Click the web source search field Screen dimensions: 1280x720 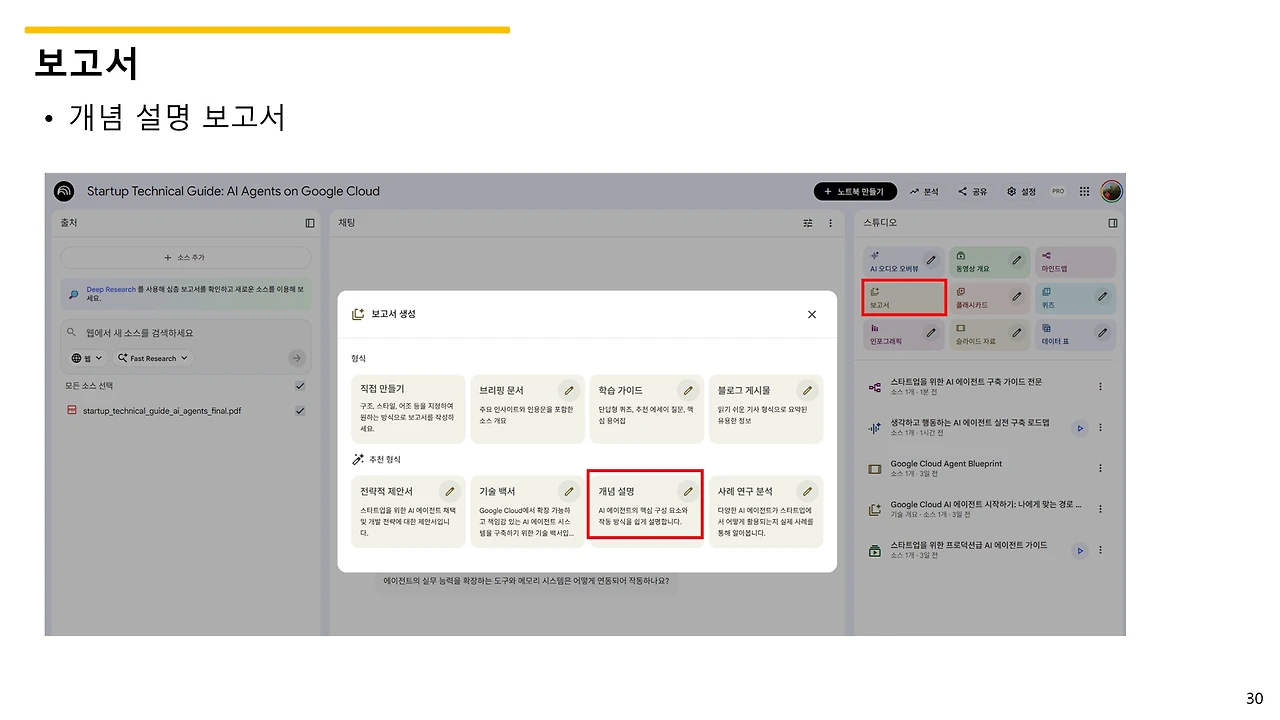[x=185, y=332]
